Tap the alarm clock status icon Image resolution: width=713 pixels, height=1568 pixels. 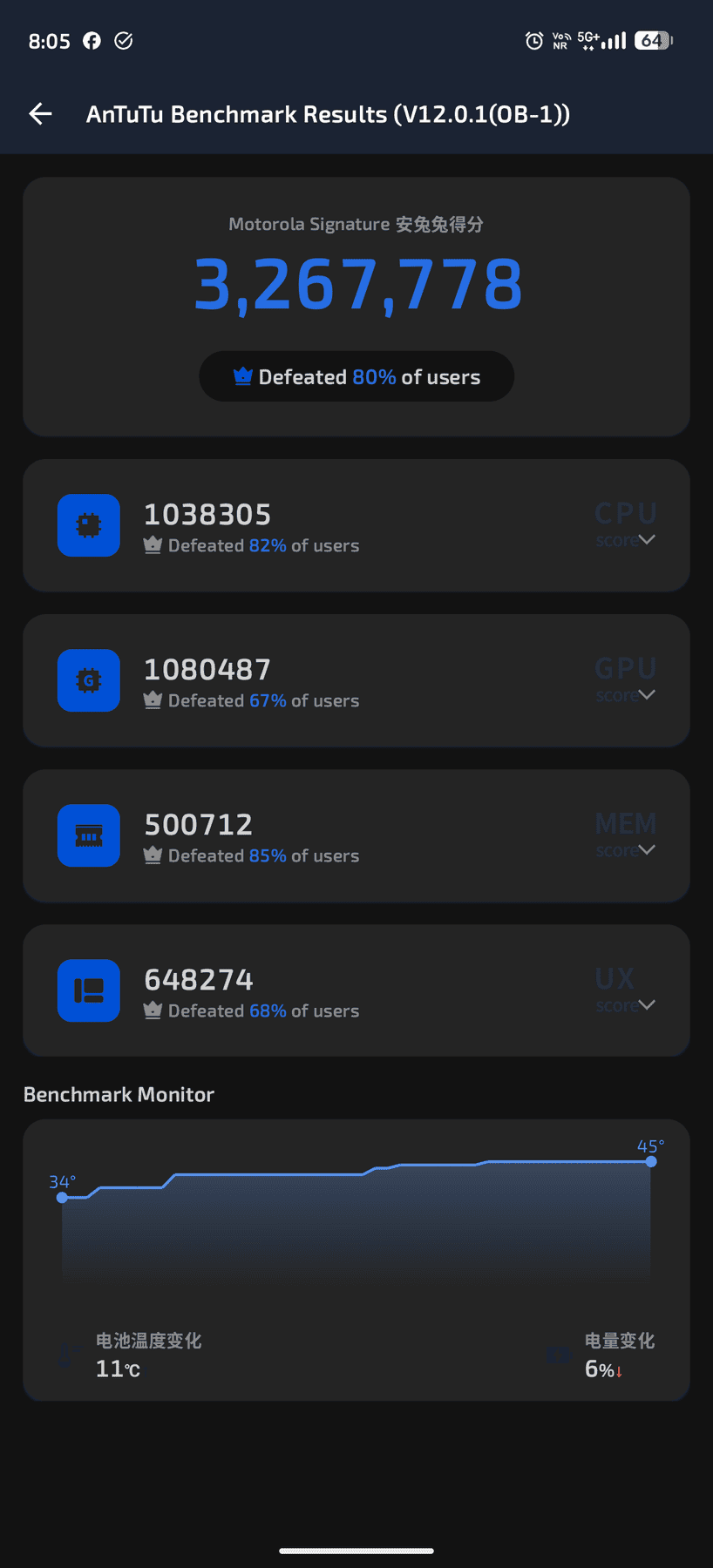tap(534, 41)
